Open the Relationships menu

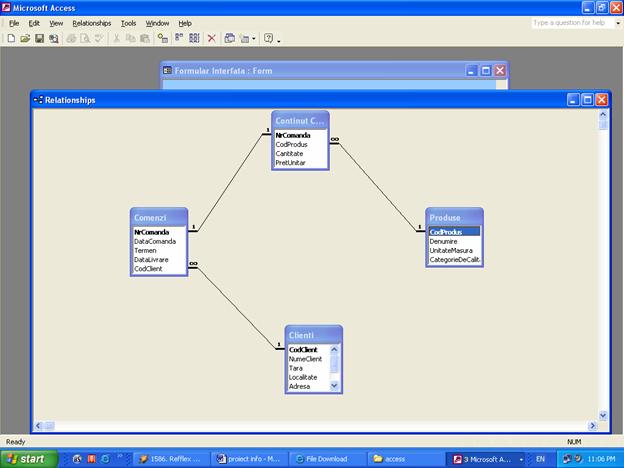pos(91,22)
